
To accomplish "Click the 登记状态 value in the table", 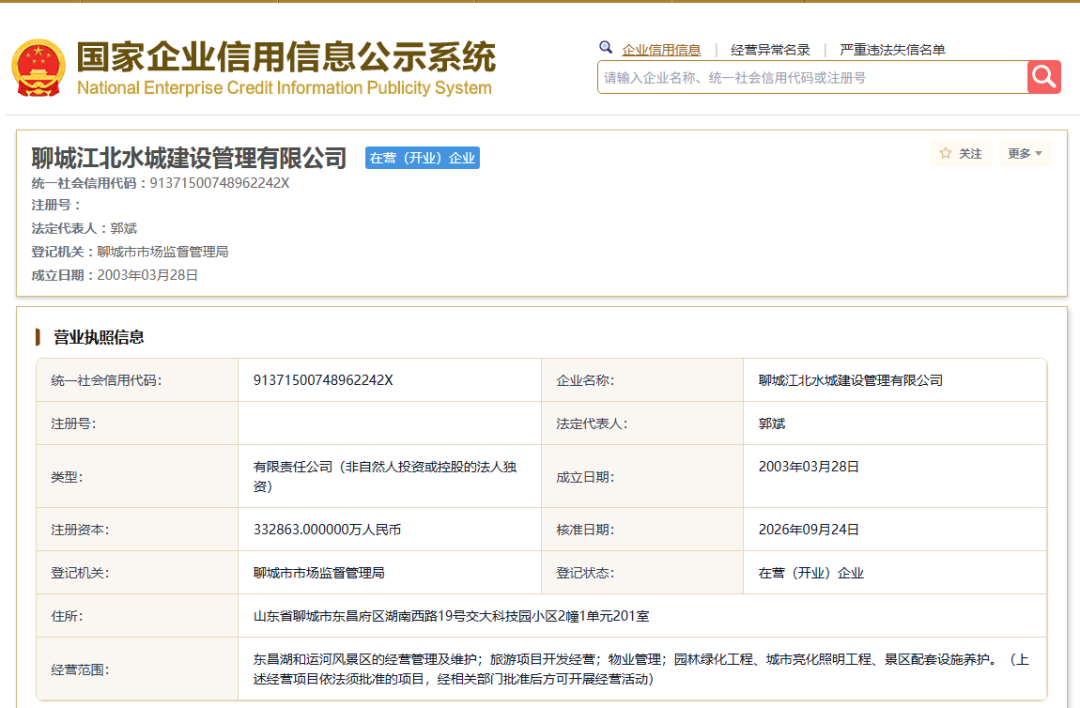I will click(x=811, y=573).
